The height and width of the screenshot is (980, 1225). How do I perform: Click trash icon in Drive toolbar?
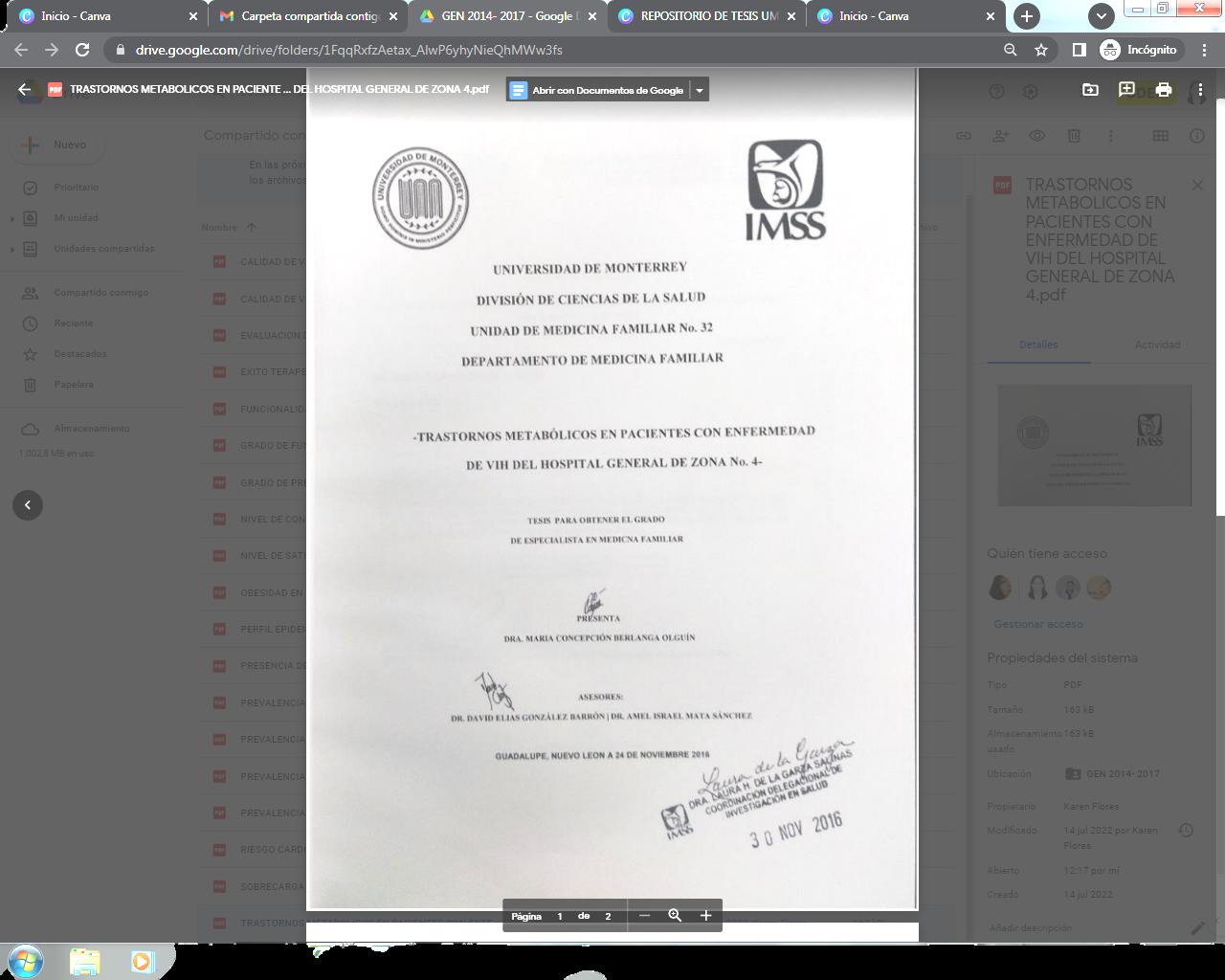click(1074, 136)
